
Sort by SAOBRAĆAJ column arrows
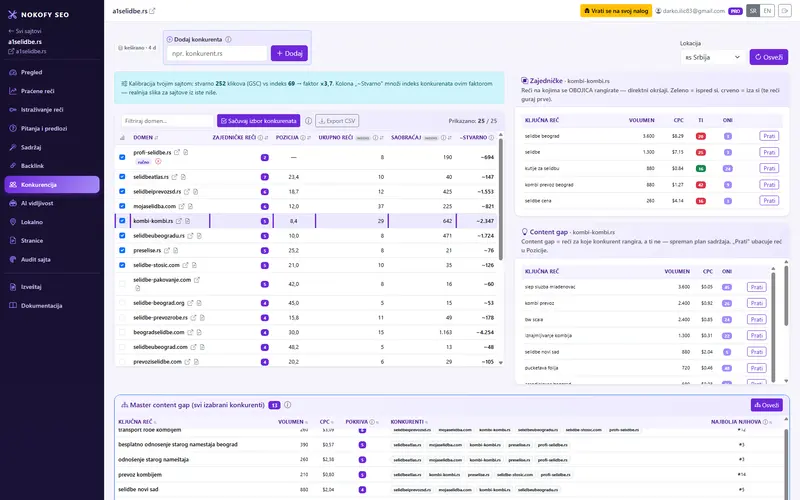click(451, 138)
